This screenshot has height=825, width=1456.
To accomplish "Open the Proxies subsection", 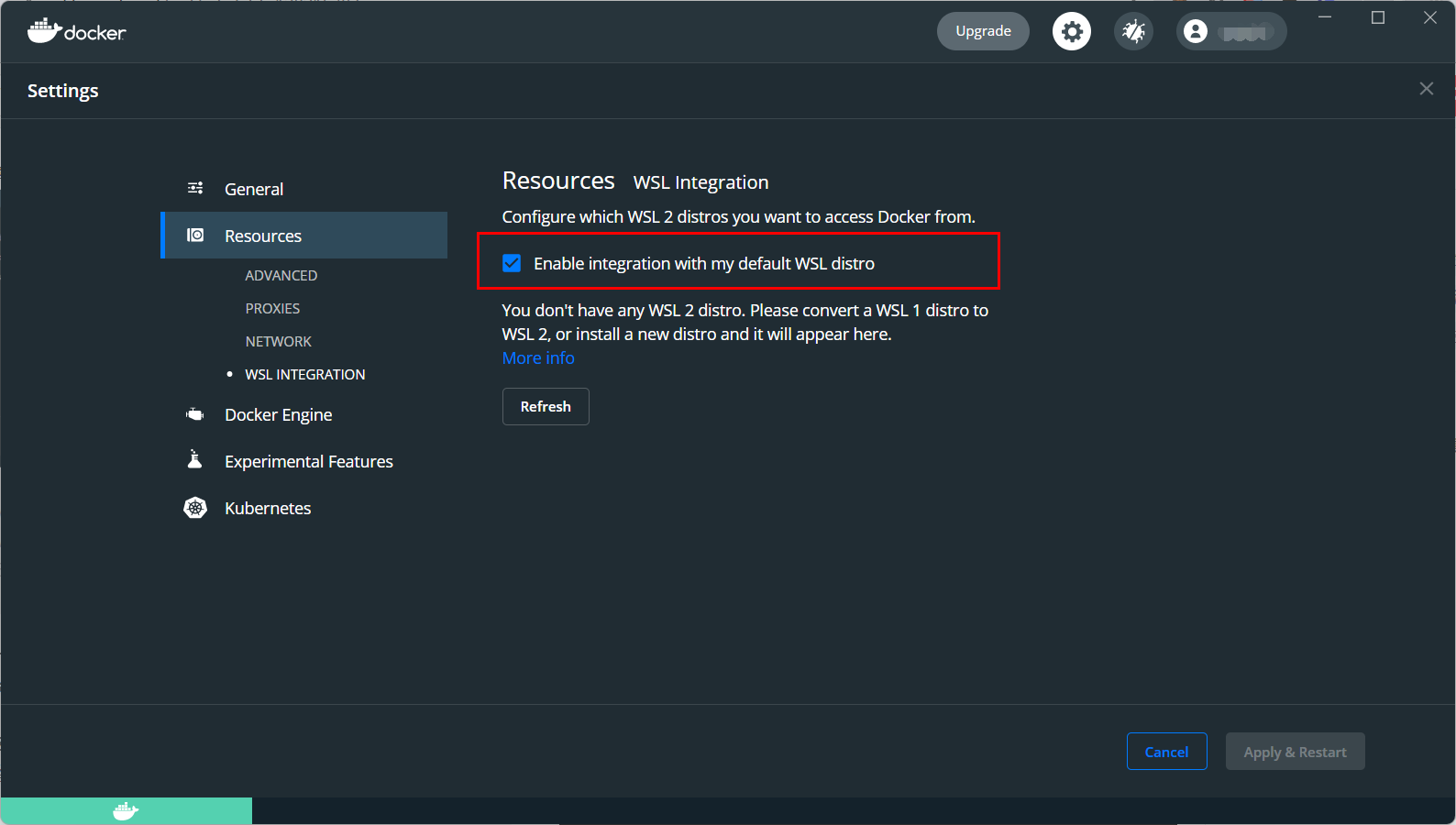I will pos(273,308).
